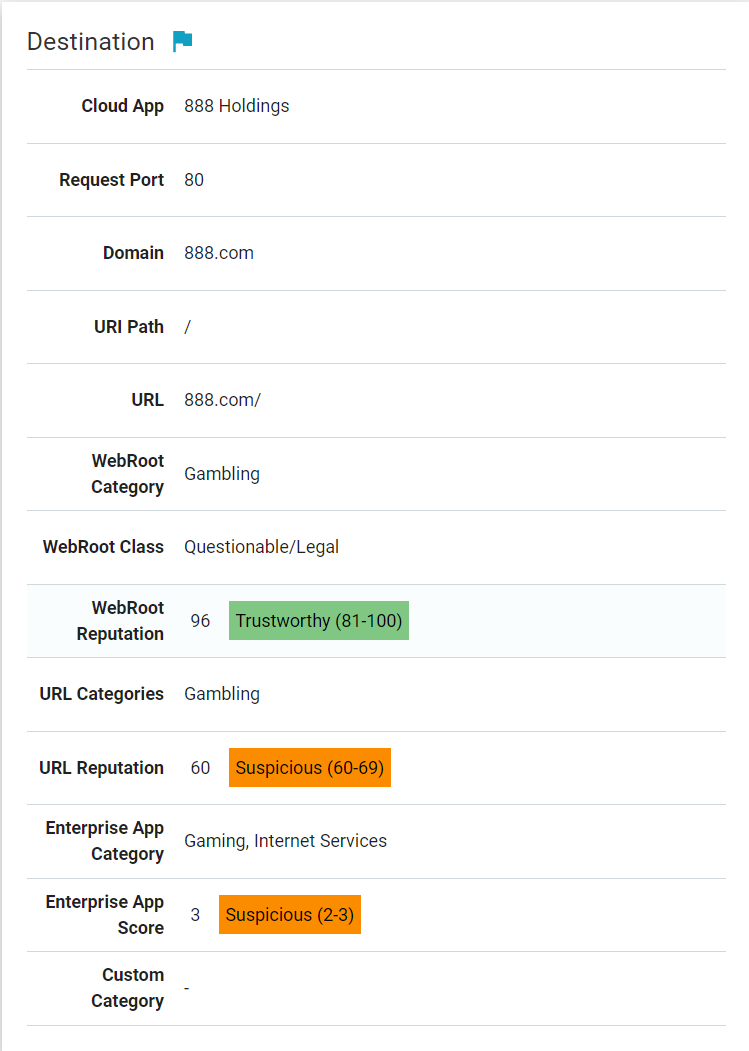
Task: Click the green Trustworthy (81-100) badge
Action: [319, 621]
